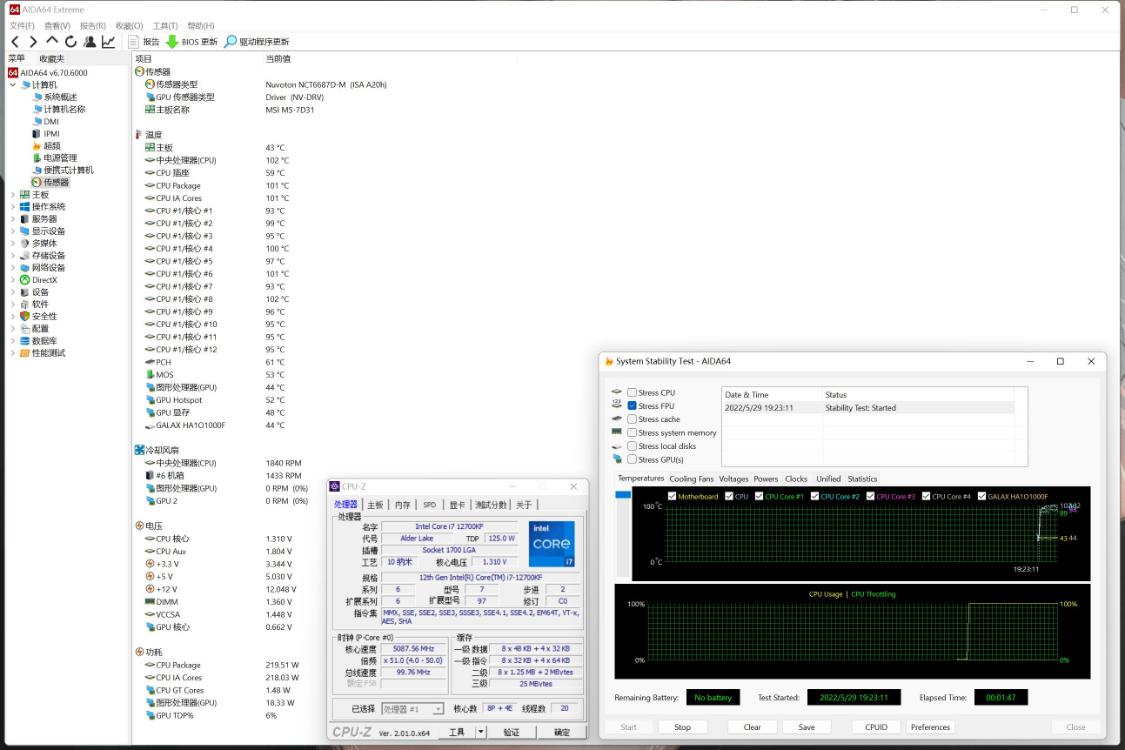This screenshot has height=750, width=1125.
Task: Click the chart graph icon in AIDA64 toolbar
Action: click(x=109, y=42)
